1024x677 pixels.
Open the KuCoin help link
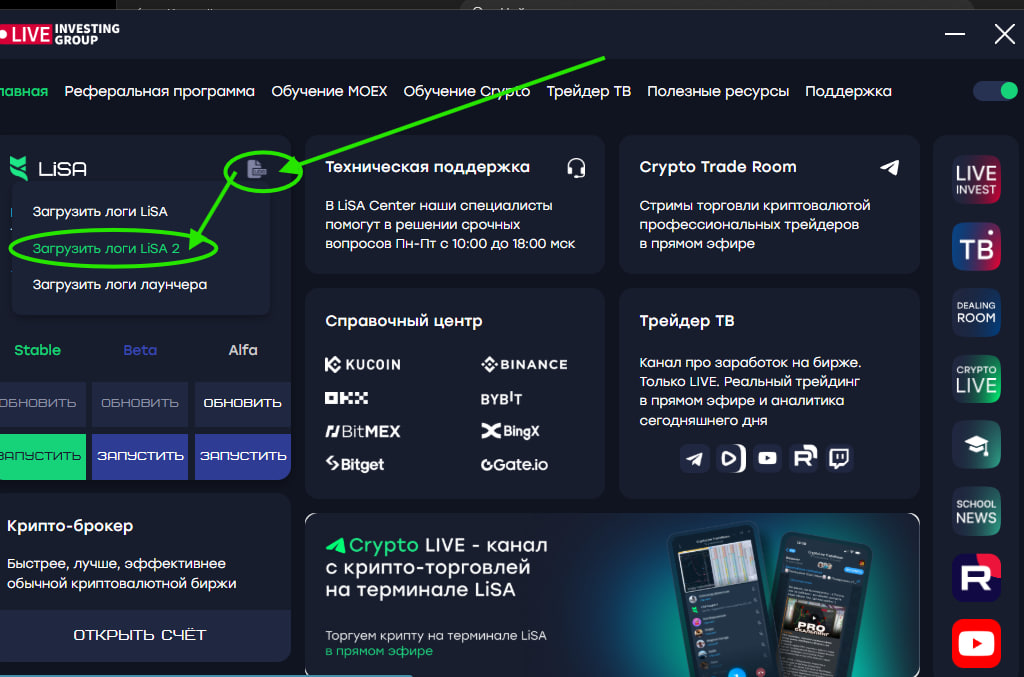click(x=363, y=364)
